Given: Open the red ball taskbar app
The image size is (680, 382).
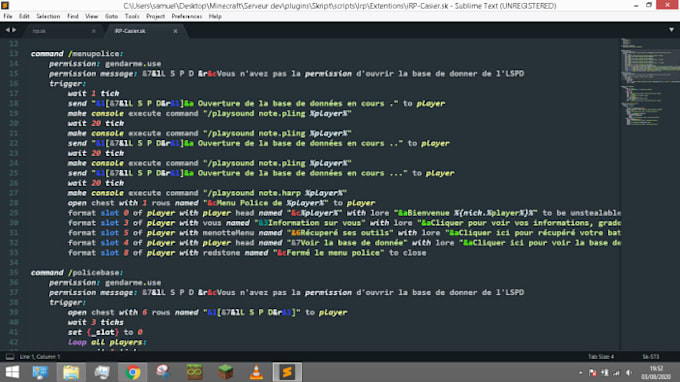Looking at the screenshot, I should [x=163, y=372].
